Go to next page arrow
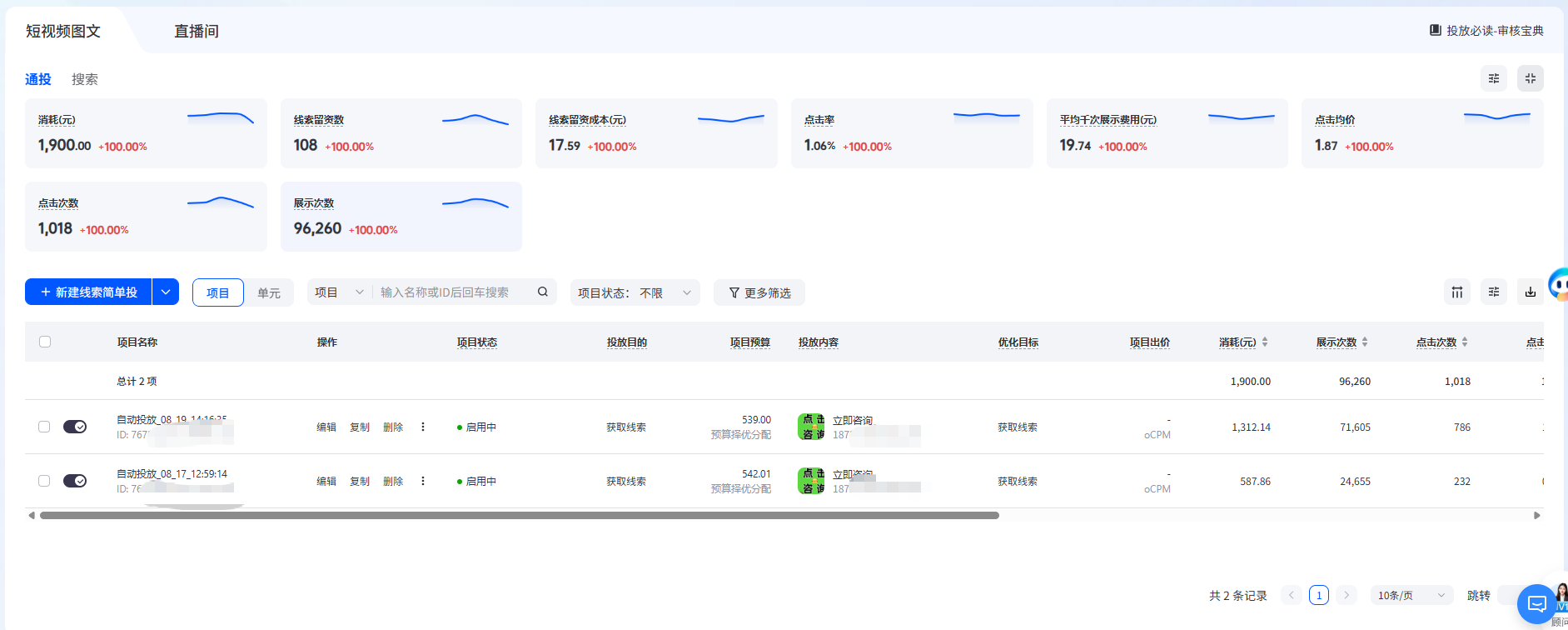 1346,595
